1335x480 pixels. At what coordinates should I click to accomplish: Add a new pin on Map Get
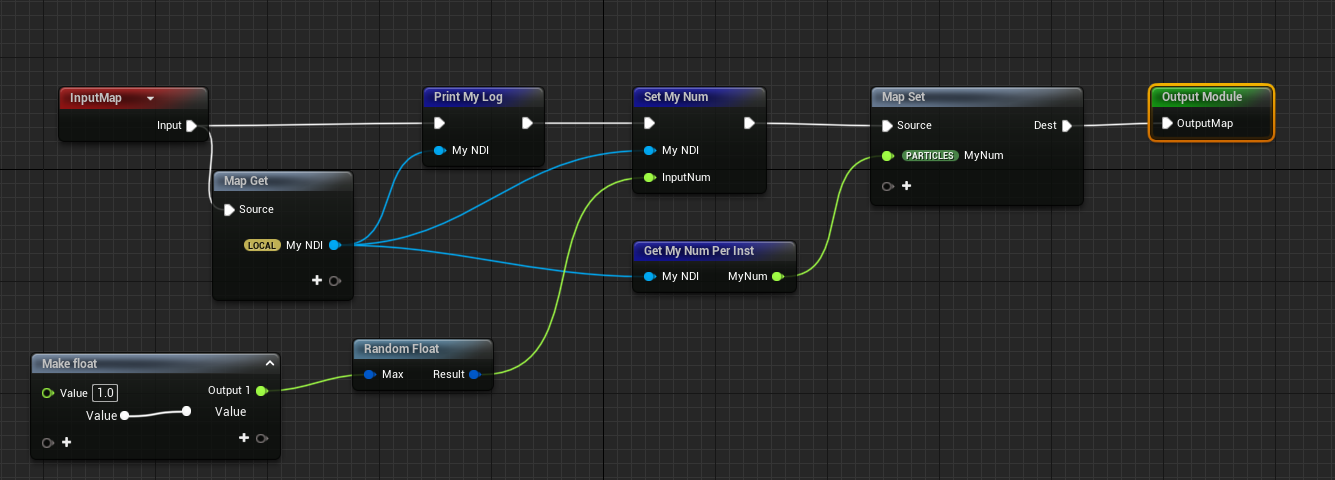pos(317,281)
